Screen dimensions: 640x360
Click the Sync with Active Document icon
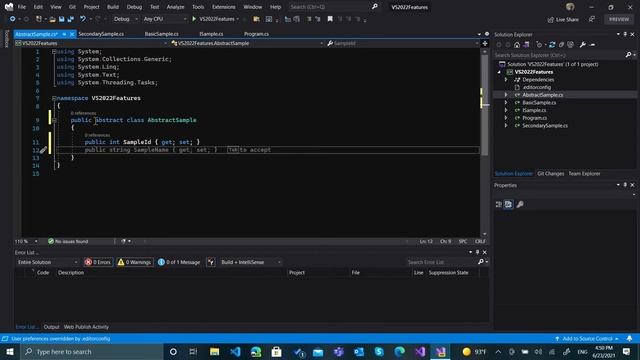552,44
